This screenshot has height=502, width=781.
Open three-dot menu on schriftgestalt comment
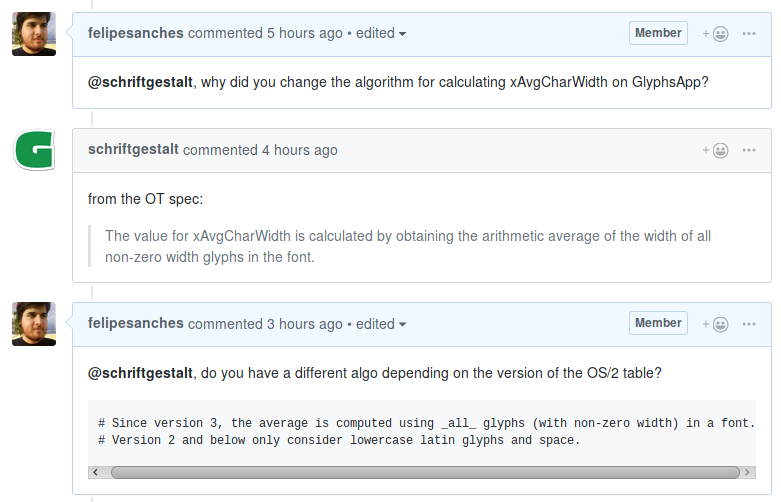[749, 150]
